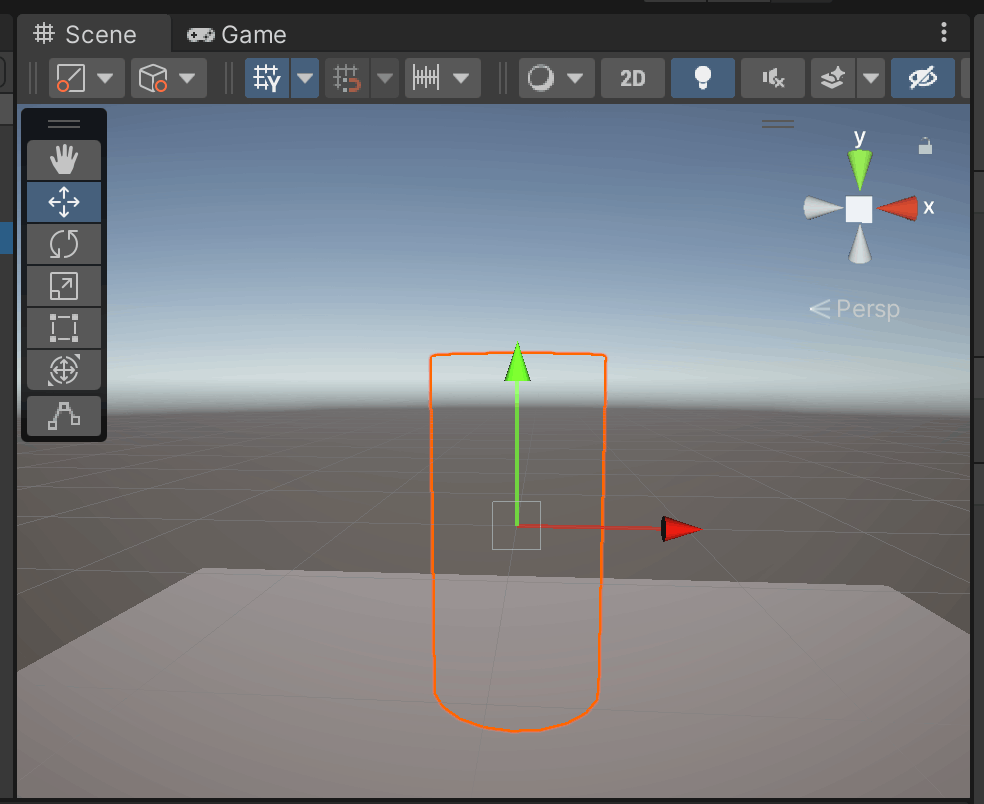Screen dimensions: 984x804
Task: Click the tool handle position (pivot) button
Action: [x=71, y=78]
